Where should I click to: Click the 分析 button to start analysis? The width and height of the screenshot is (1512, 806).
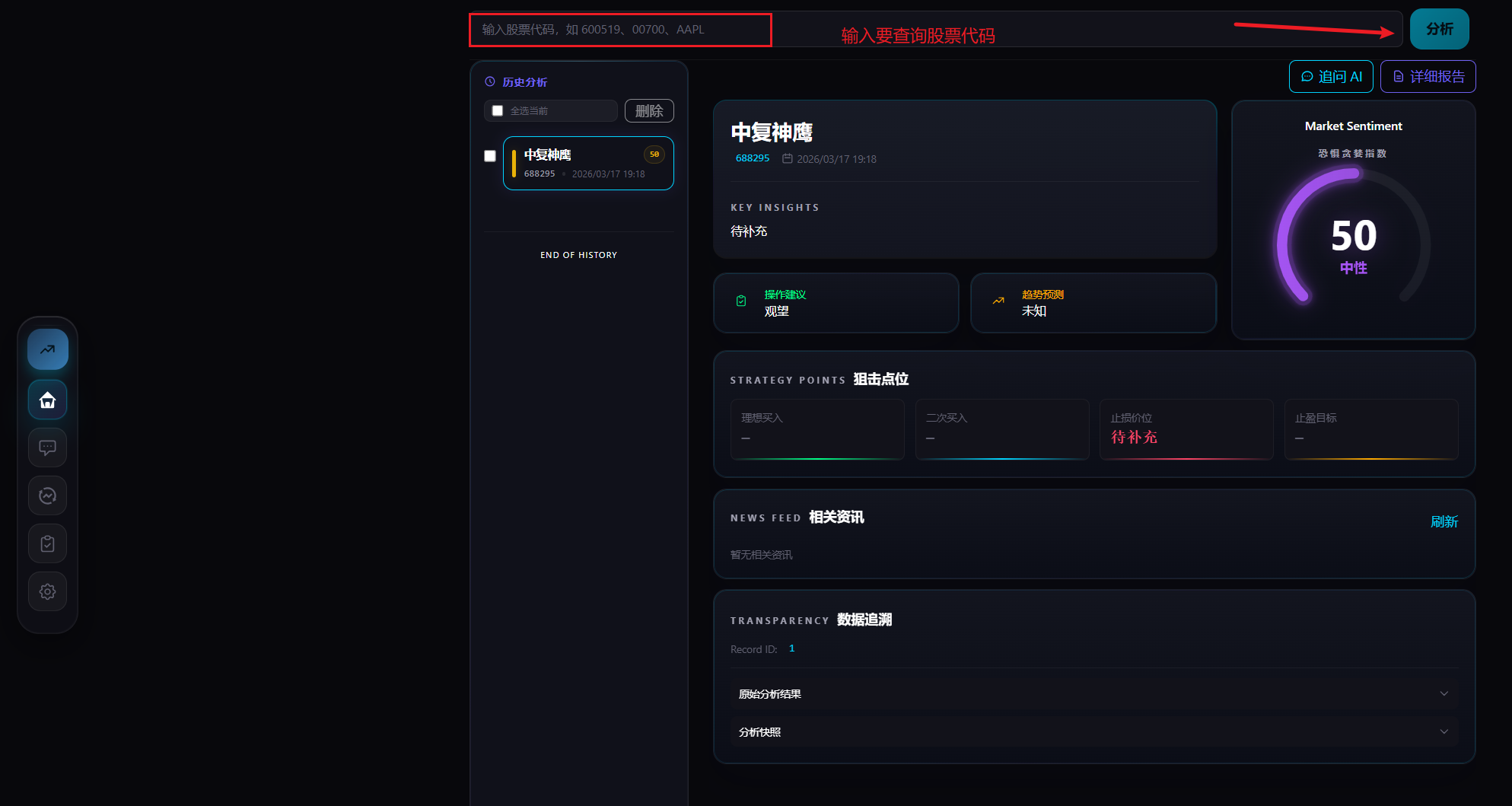[1439, 28]
